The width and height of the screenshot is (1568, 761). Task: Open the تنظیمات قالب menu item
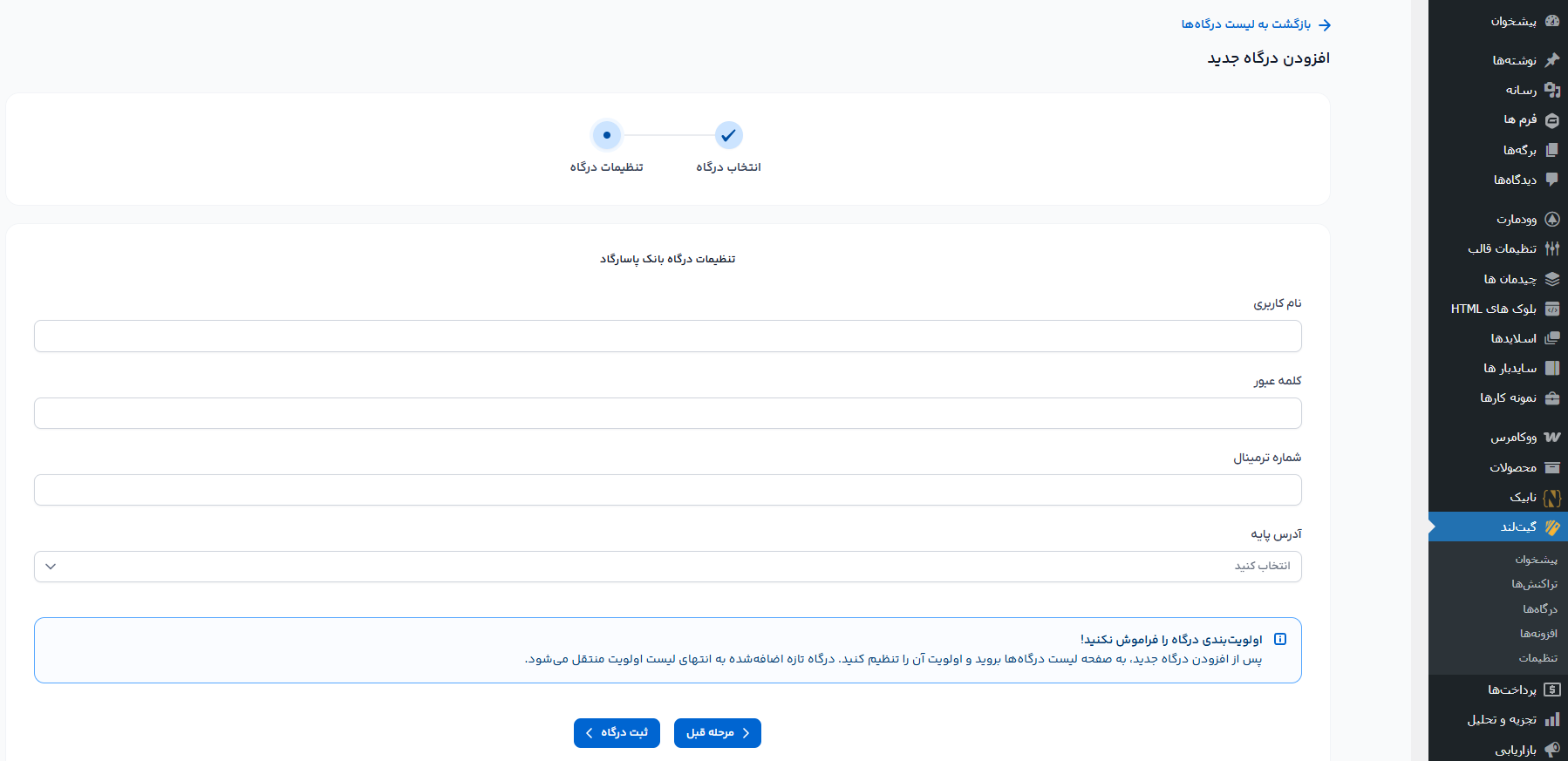[x=1498, y=248]
